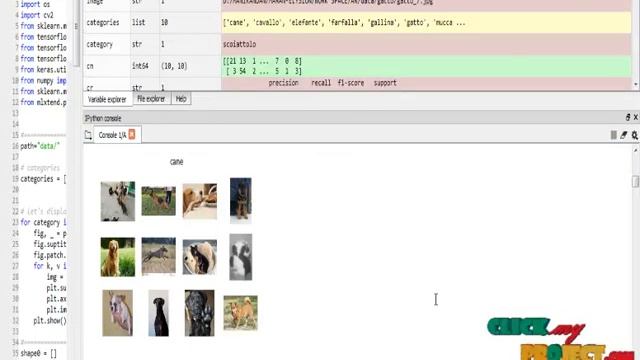Close the Console 1/A tab
This screenshot has height=360, width=640.
coord(132,134)
